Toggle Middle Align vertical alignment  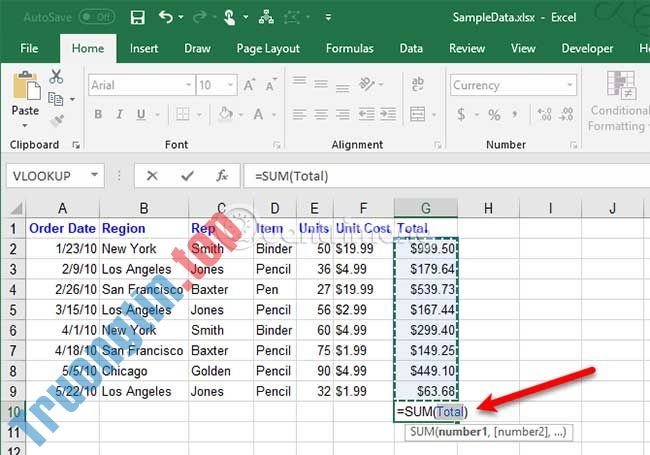tap(321, 85)
